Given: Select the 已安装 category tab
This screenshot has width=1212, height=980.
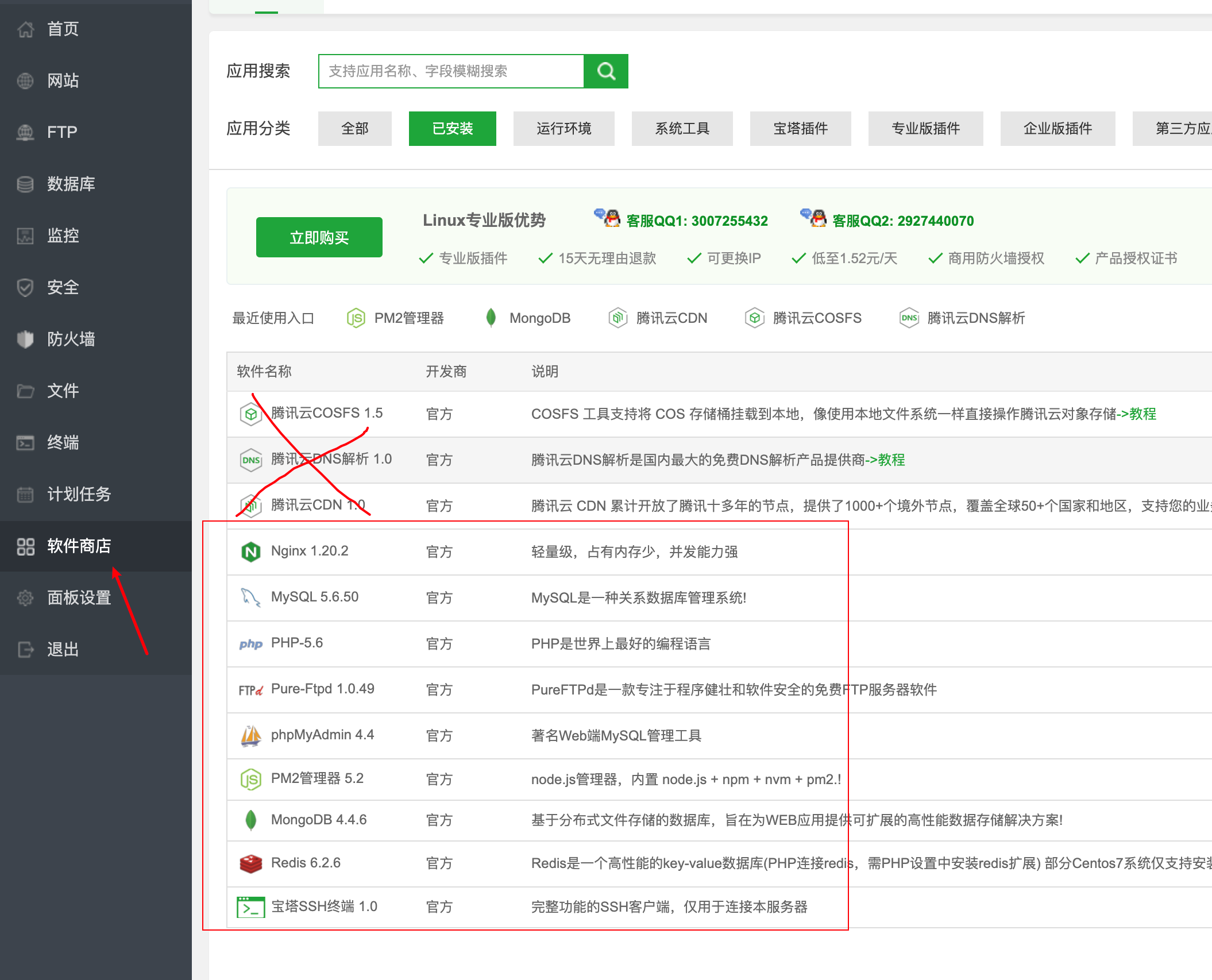Looking at the screenshot, I should pyautogui.click(x=453, y=129).
